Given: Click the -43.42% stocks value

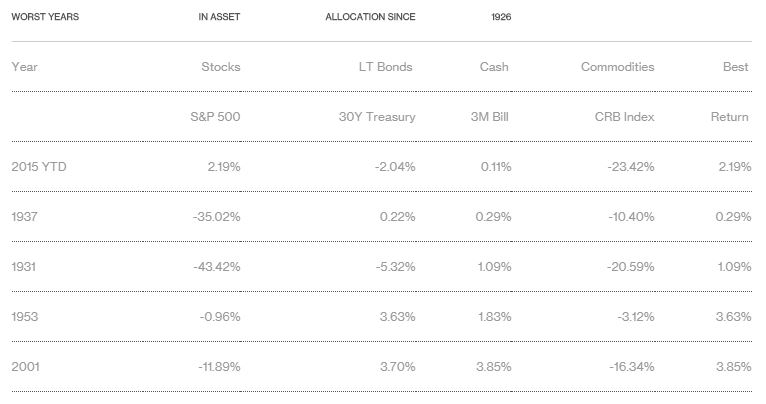Looking at the screenshot, I should pos(216,267).
